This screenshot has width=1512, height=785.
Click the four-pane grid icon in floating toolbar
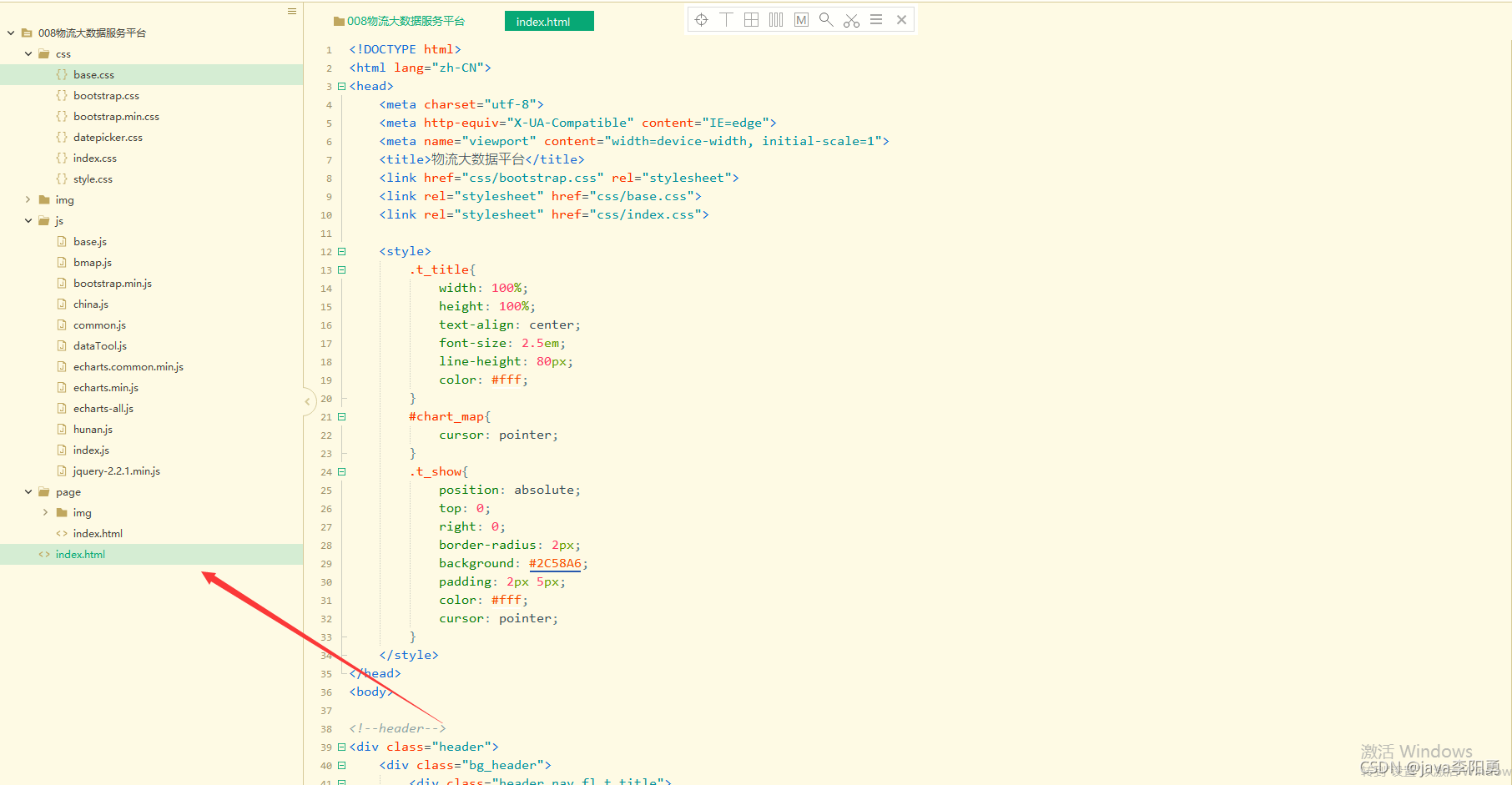pos(751,20)
